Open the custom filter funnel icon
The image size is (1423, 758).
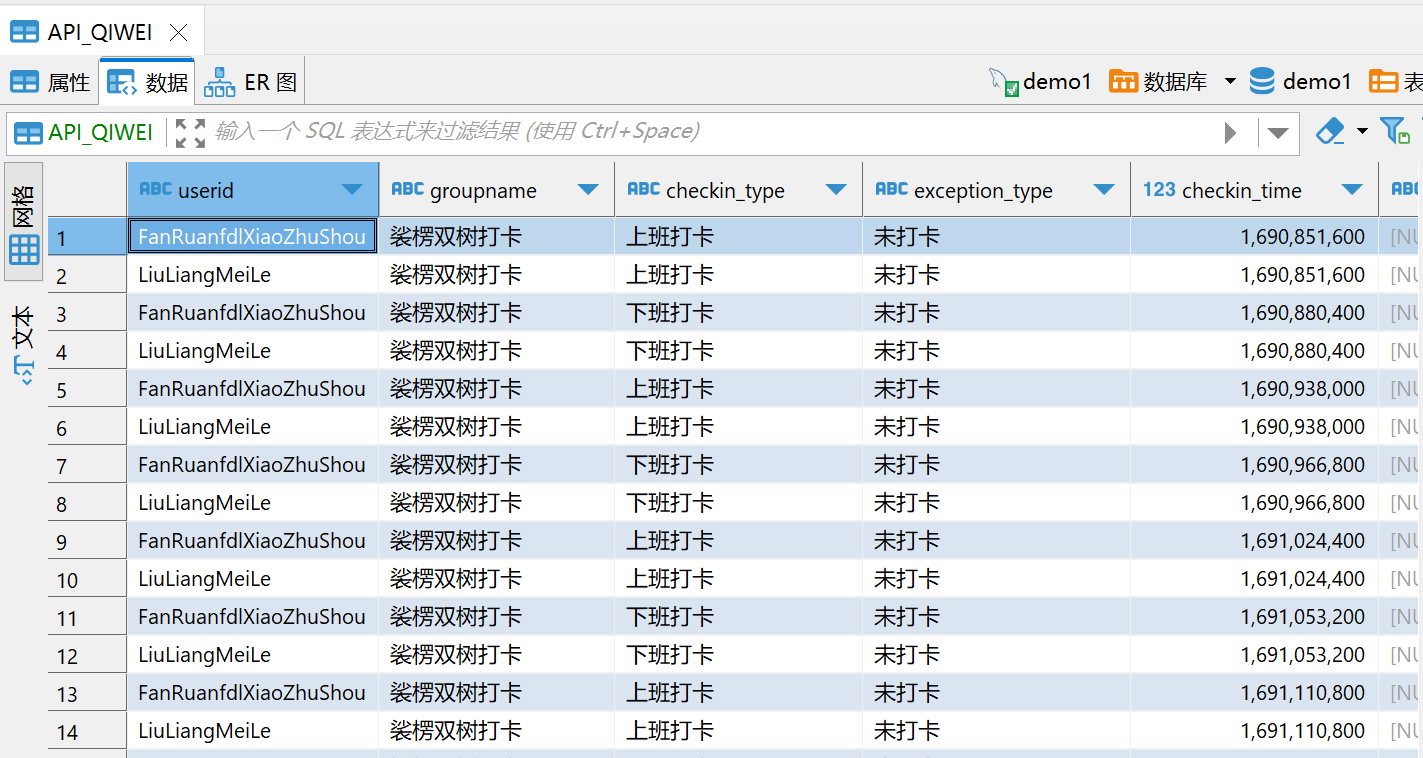[1394, 131]
